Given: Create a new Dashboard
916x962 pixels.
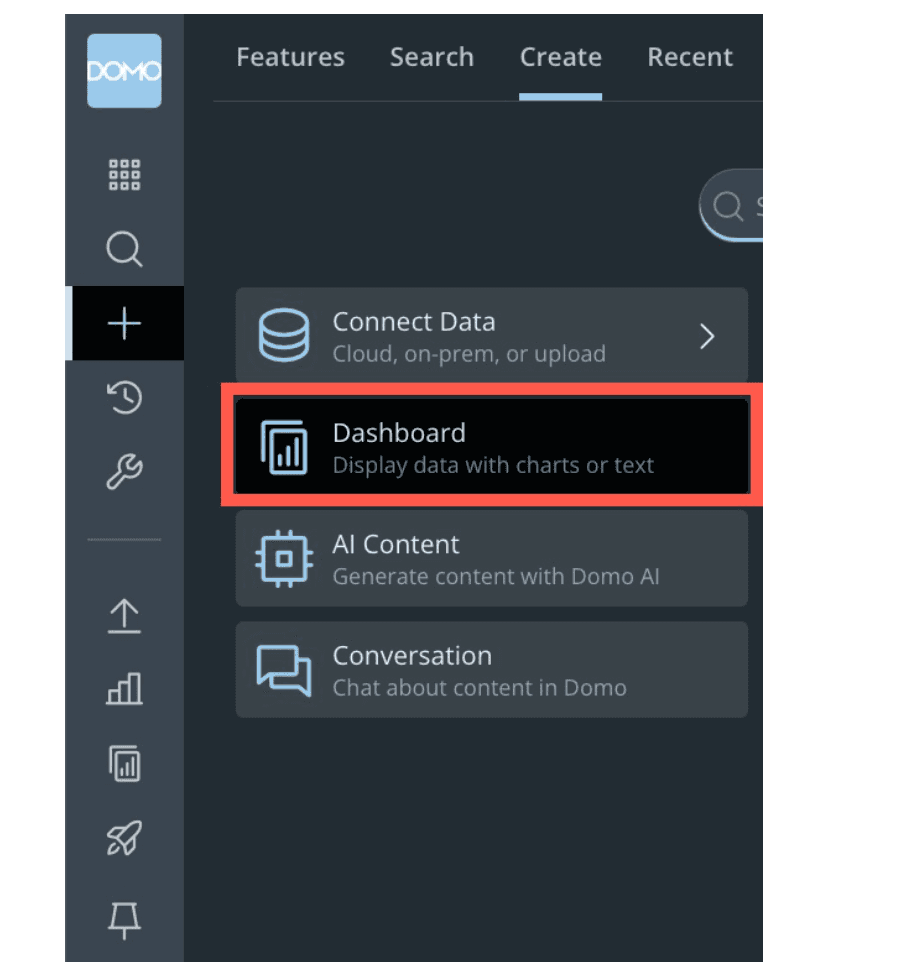Looking at the screenshot, I should [x=491, y=446].
